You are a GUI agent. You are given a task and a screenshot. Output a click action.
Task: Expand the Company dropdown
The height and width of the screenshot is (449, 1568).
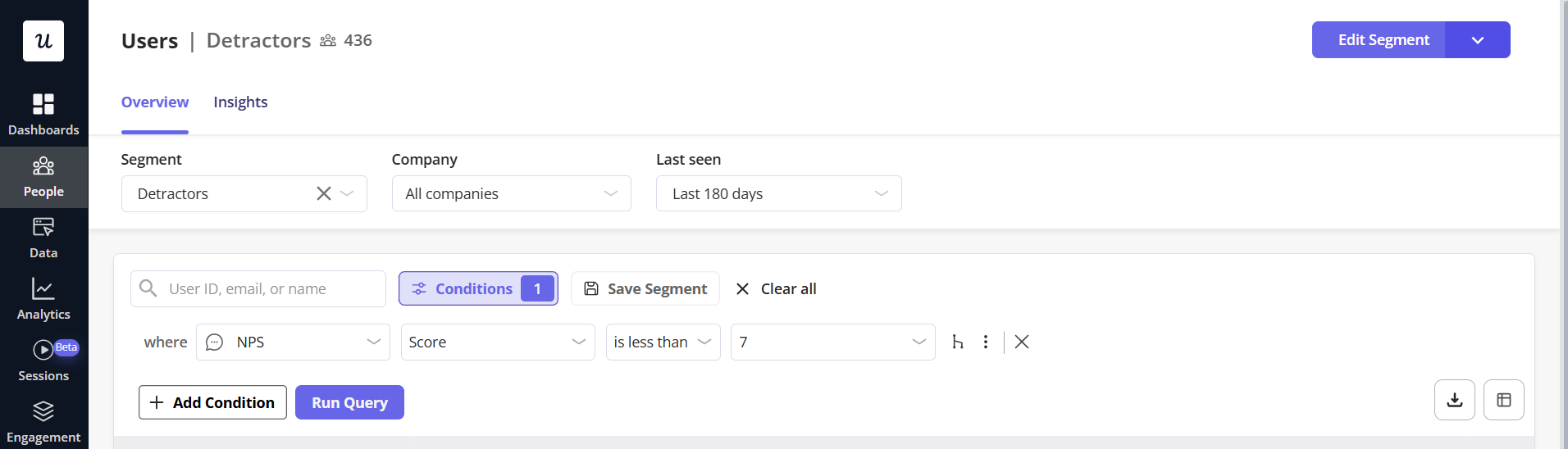[511, 193]
